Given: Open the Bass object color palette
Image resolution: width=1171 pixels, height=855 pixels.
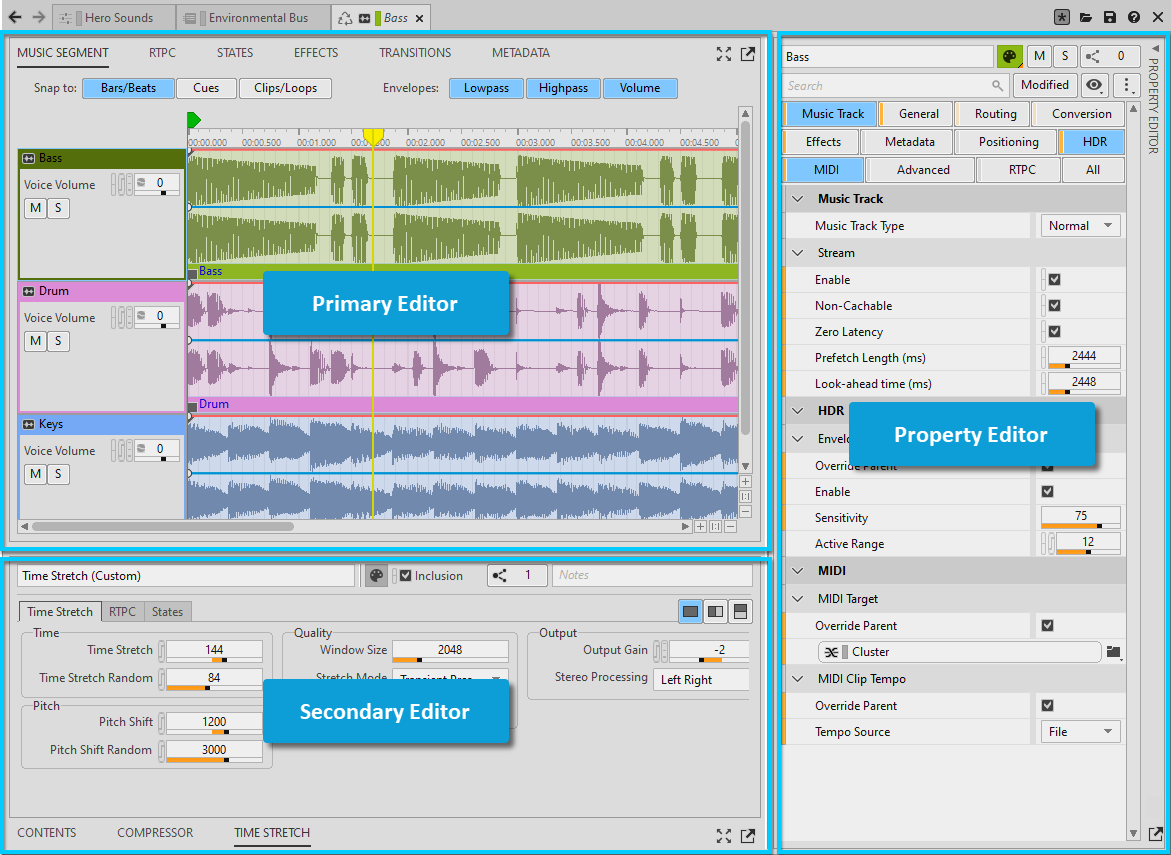Looking at the screenshot, I should tap(1008, 57).
